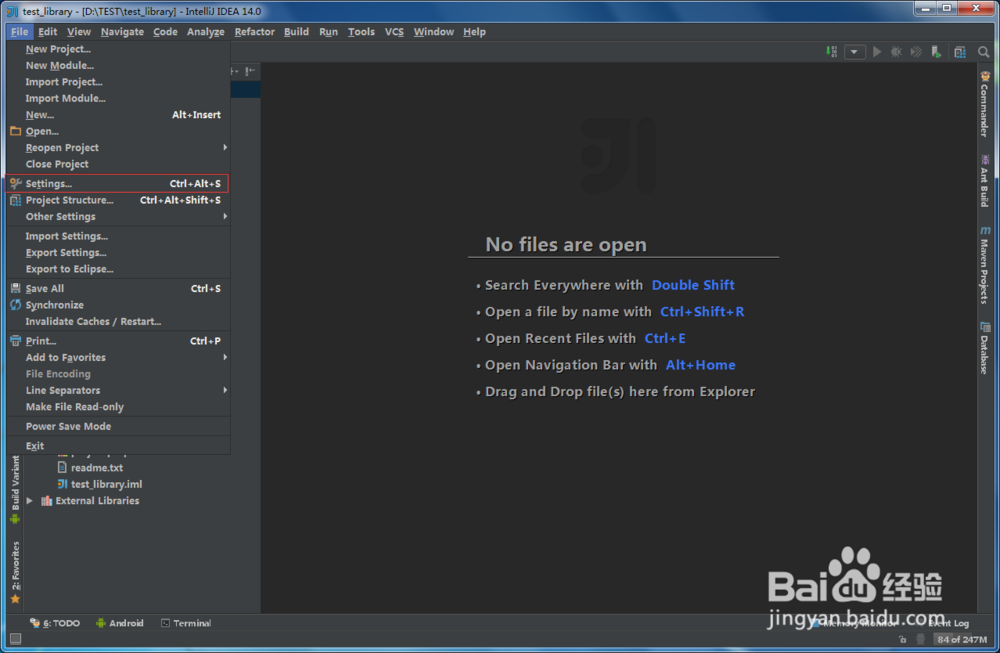The width and height of the screenshot is (1000, 653).
Task: Open the Android tool window
Action: pos(120,623)
